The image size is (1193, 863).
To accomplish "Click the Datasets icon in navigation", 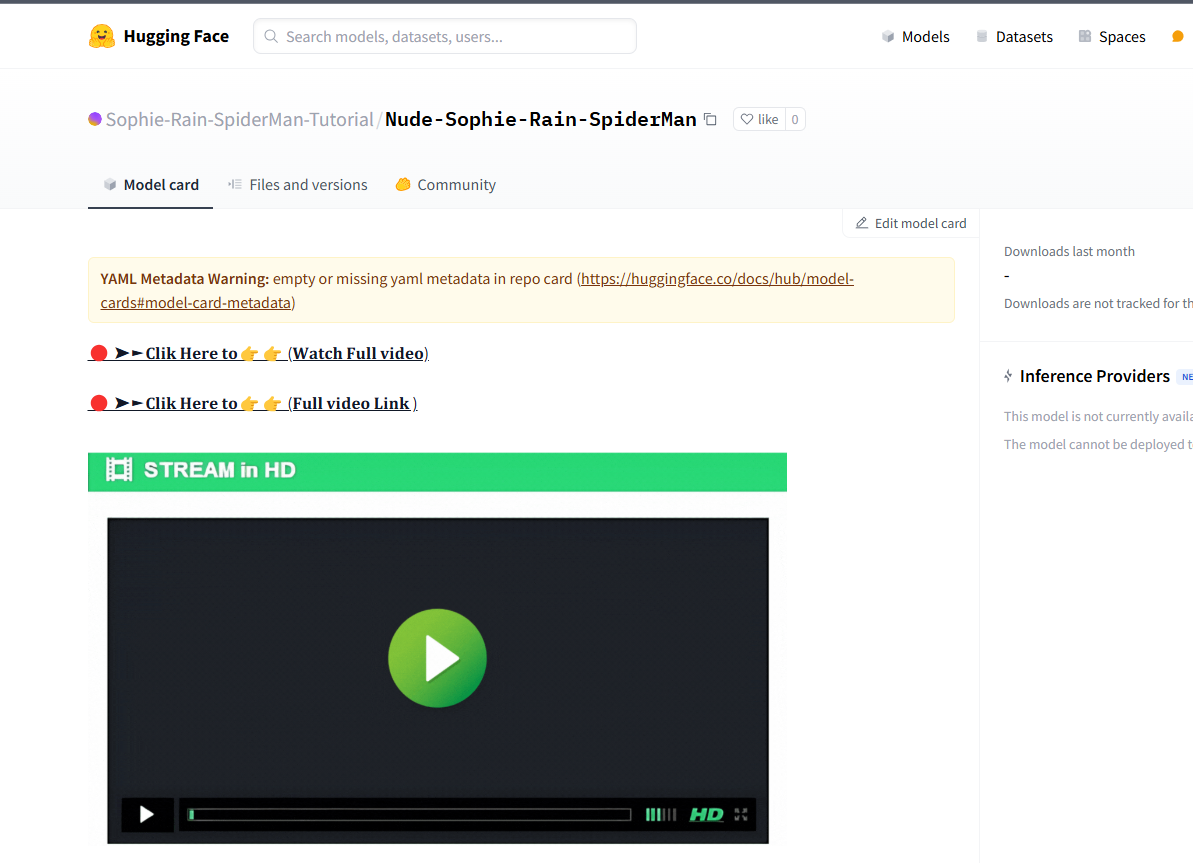I will (981, 37).
